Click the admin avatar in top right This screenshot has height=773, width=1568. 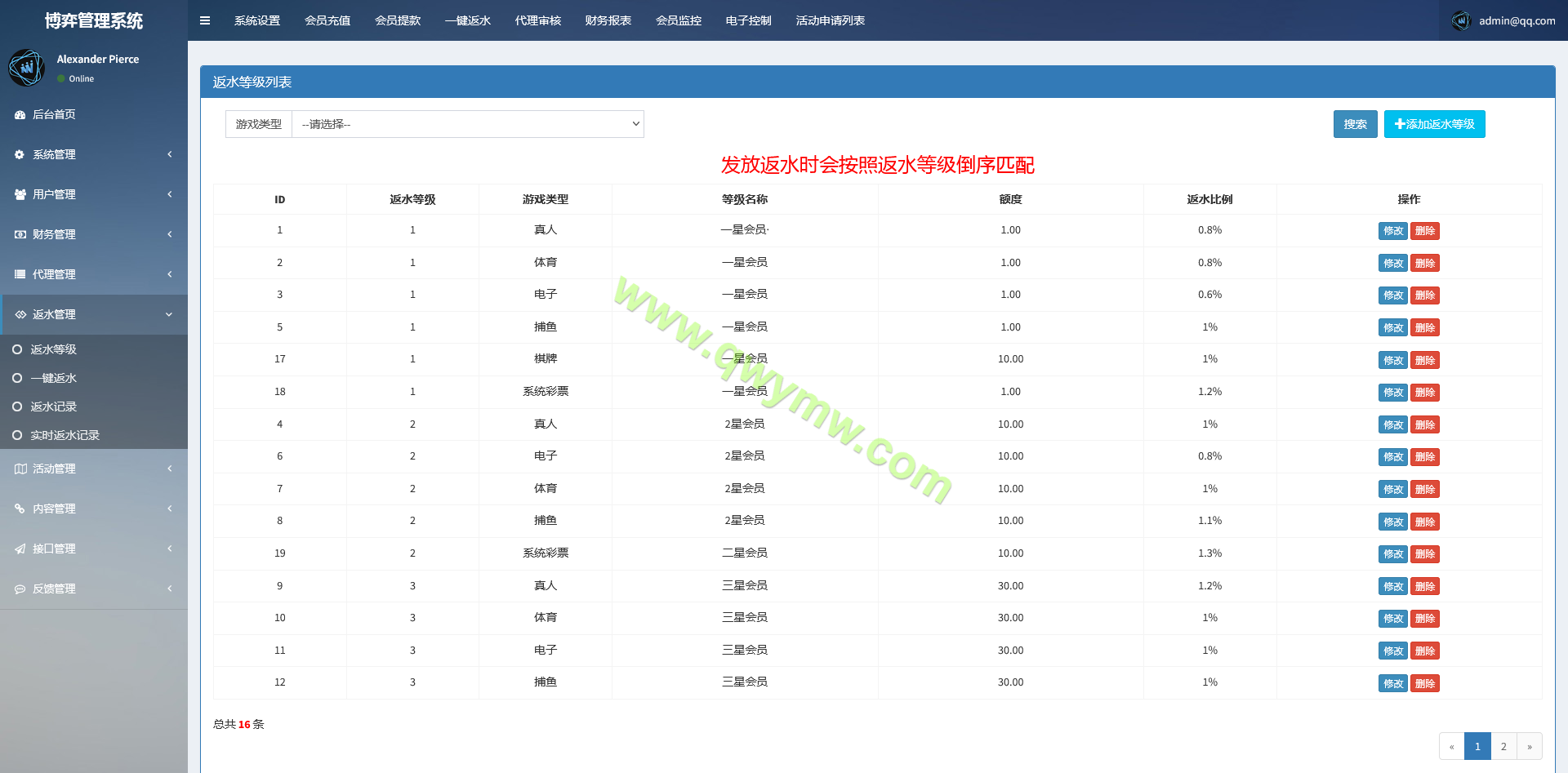(1461, 20)
